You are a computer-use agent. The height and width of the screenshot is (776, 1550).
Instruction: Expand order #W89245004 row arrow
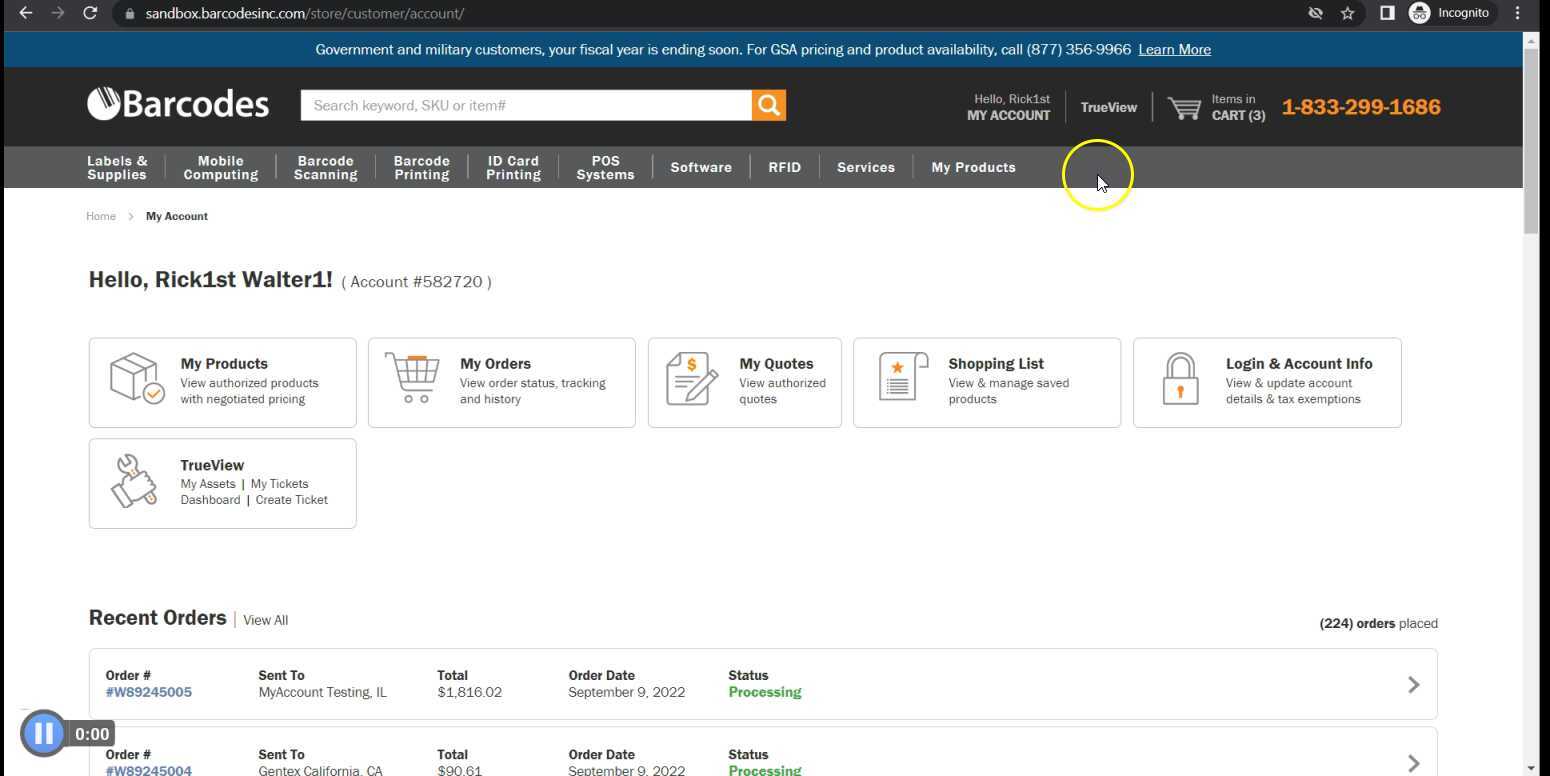point(1413,763)
